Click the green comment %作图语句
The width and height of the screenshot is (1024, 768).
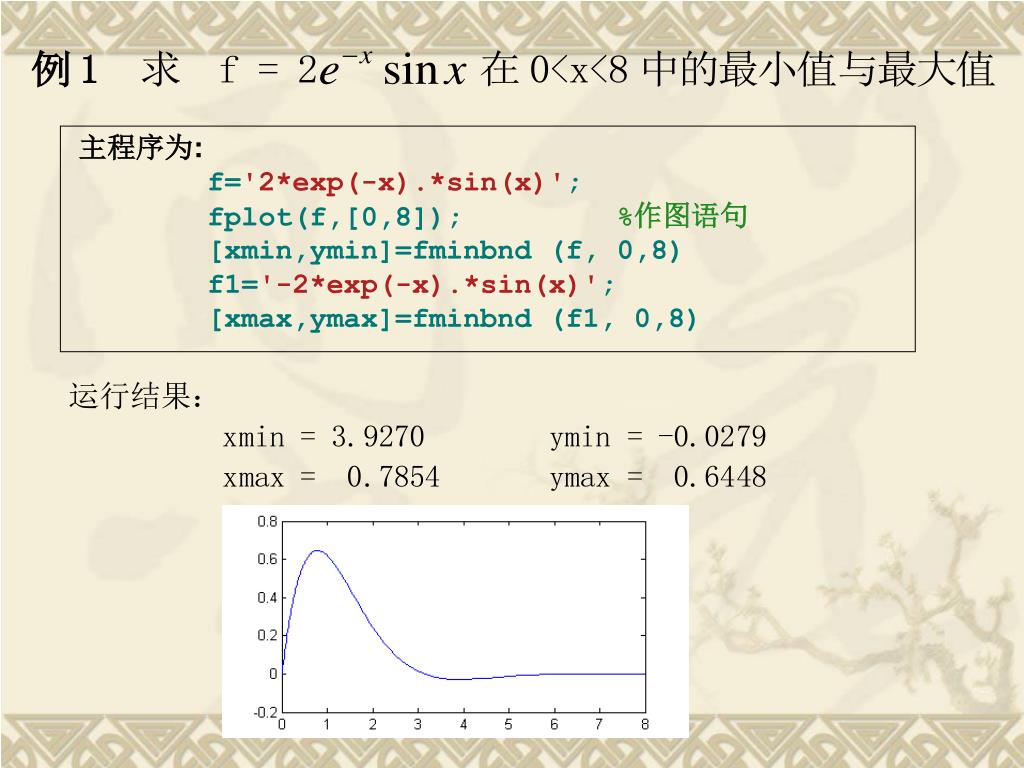682,216
